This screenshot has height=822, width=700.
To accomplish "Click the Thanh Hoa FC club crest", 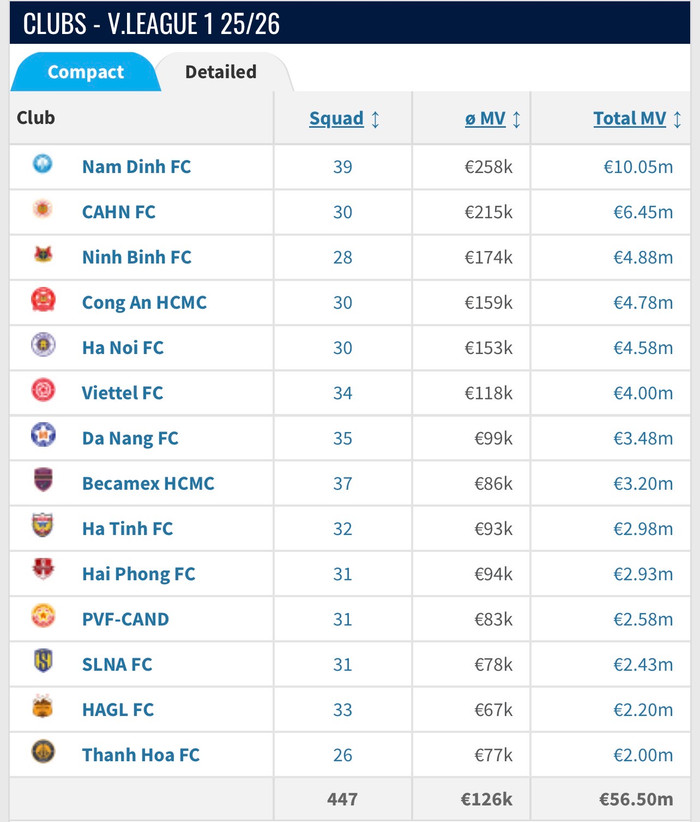I will [x=42, y=752].
